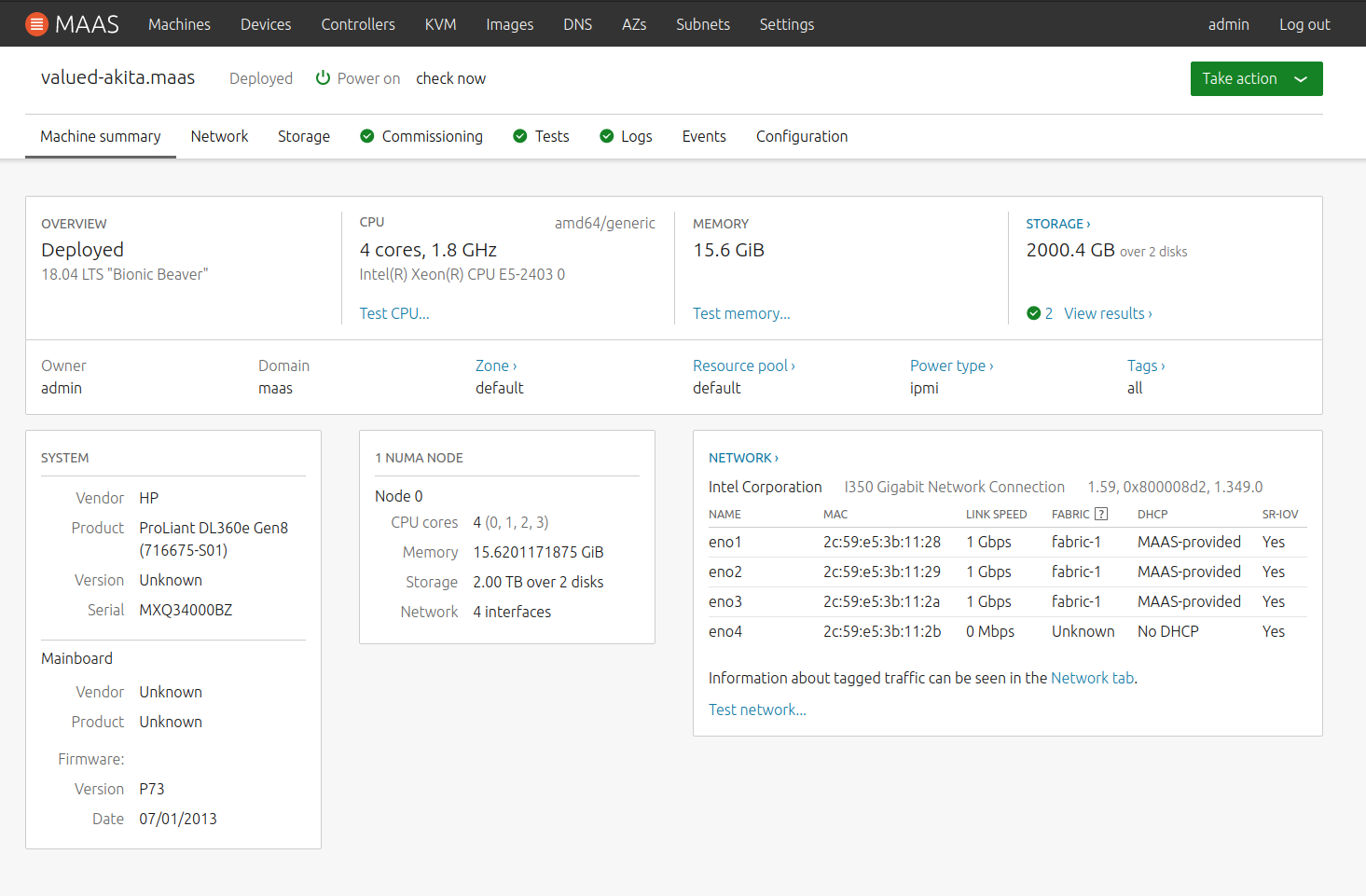The image size is (1366, 896).
Task: Click the orange MAAS logo icon
Action: point(36,24)
